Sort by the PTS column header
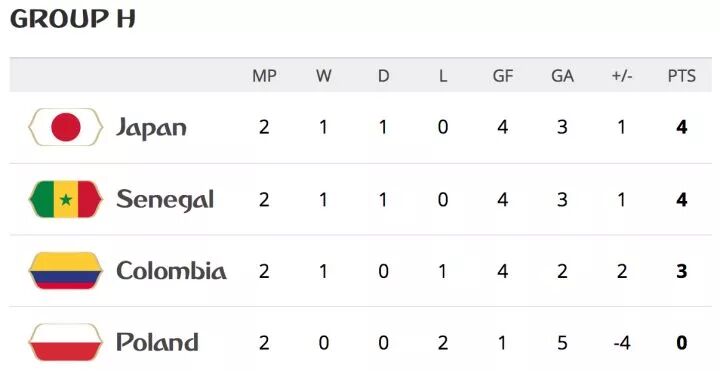Viewport: 720px width, 371px height. click(x=682, y=76)
